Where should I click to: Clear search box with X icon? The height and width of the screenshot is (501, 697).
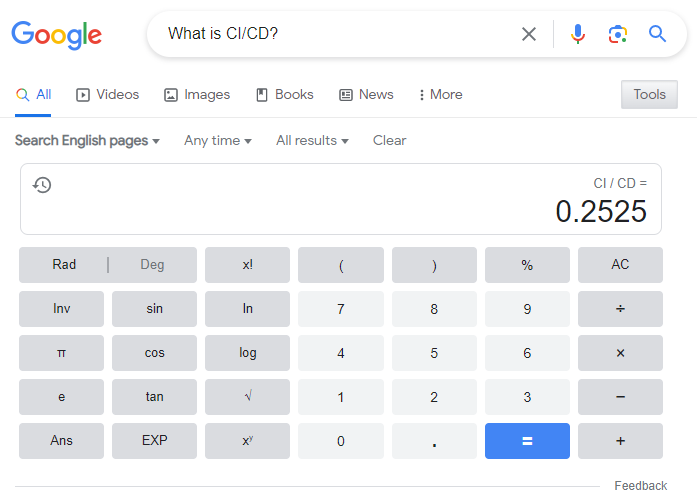[x=529, y=34]
